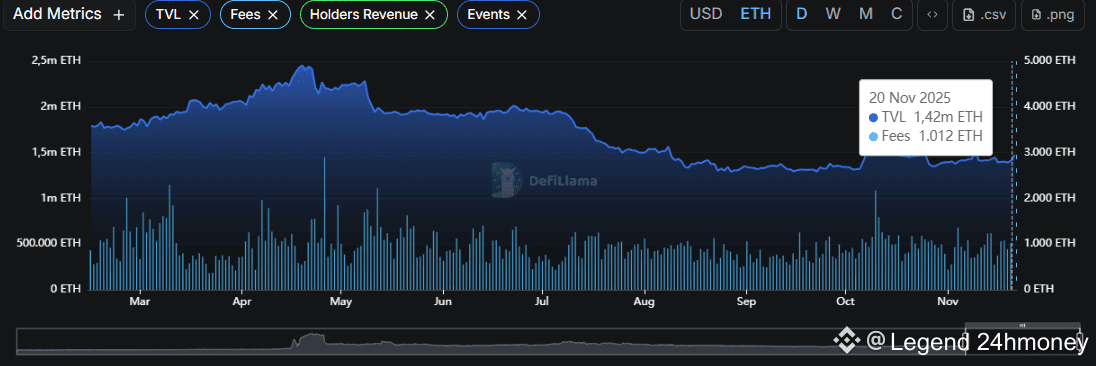Screen dimensions: 1096x366
Task: Click the Jun x-axis label
Action: pyautogui.click(x=443, y=302)
